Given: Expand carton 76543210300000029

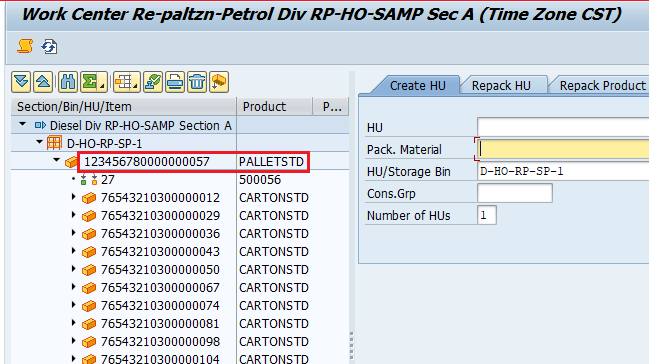Looking at the screenshot, I should [74, 215].
